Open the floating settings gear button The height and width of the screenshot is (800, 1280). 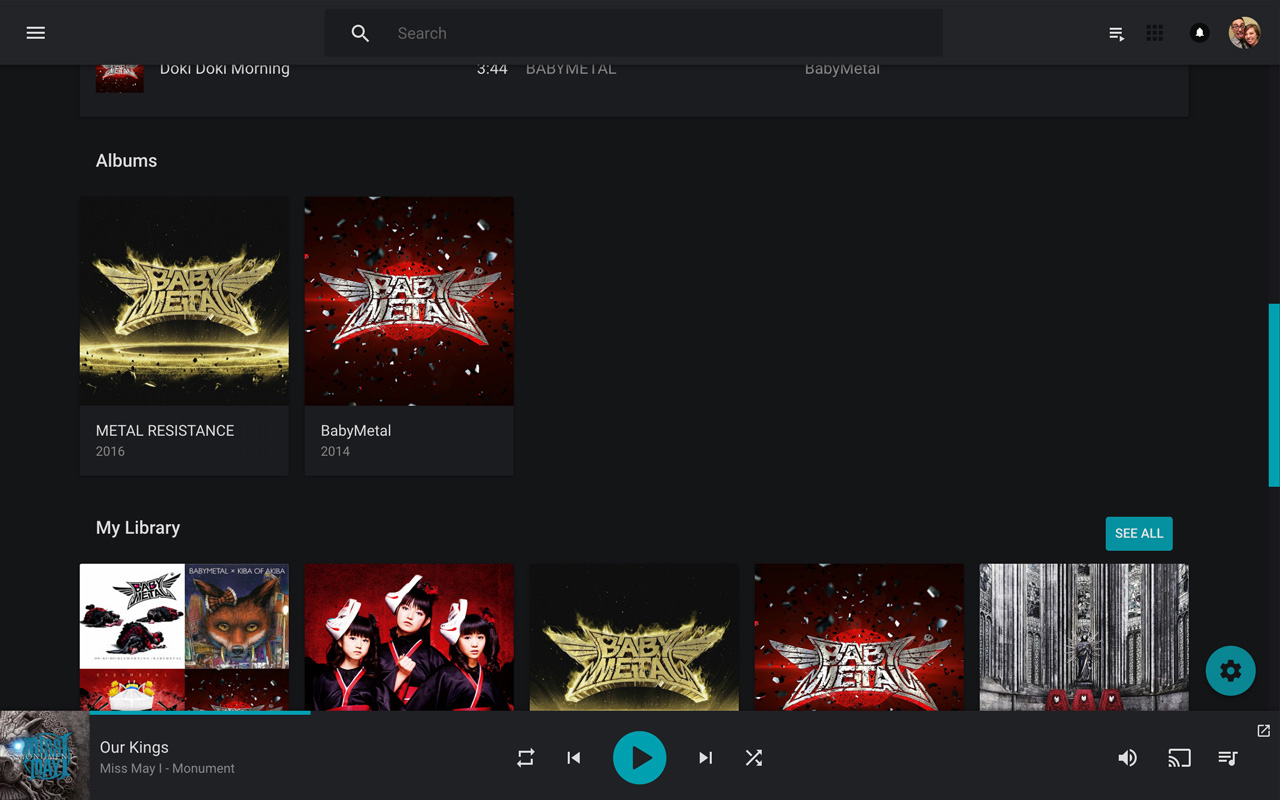click(1231, 671)
